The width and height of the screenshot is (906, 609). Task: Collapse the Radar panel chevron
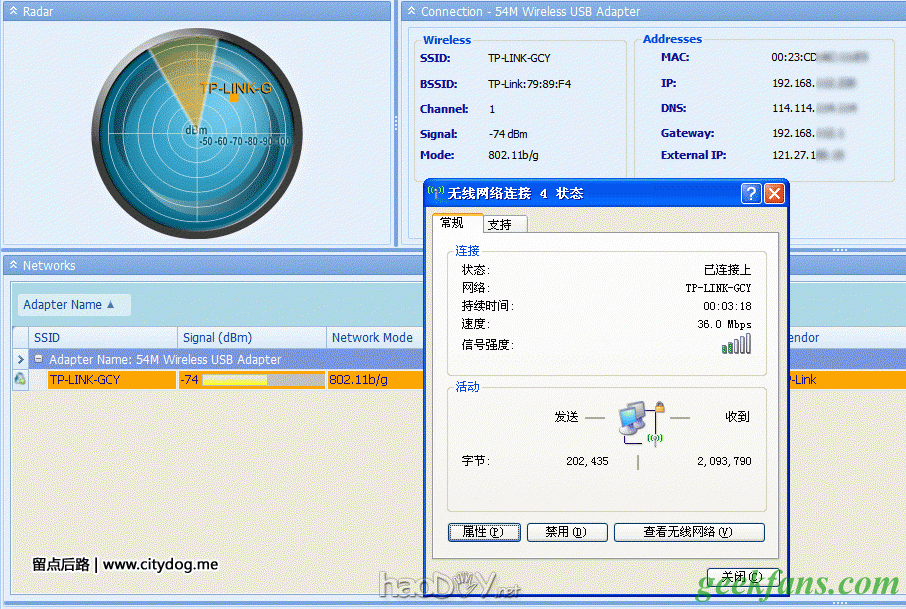pyautogui.click(x=11, y=12)
